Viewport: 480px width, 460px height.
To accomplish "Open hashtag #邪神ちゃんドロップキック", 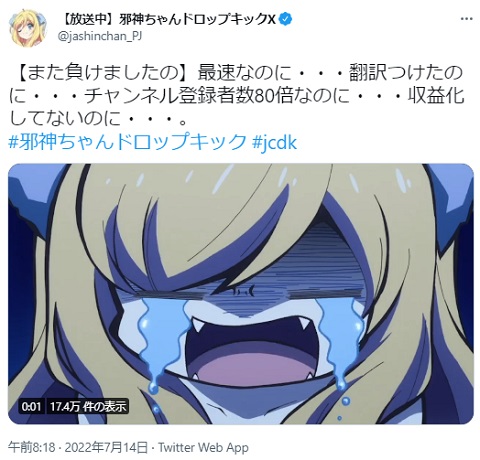I will point(127,142).
